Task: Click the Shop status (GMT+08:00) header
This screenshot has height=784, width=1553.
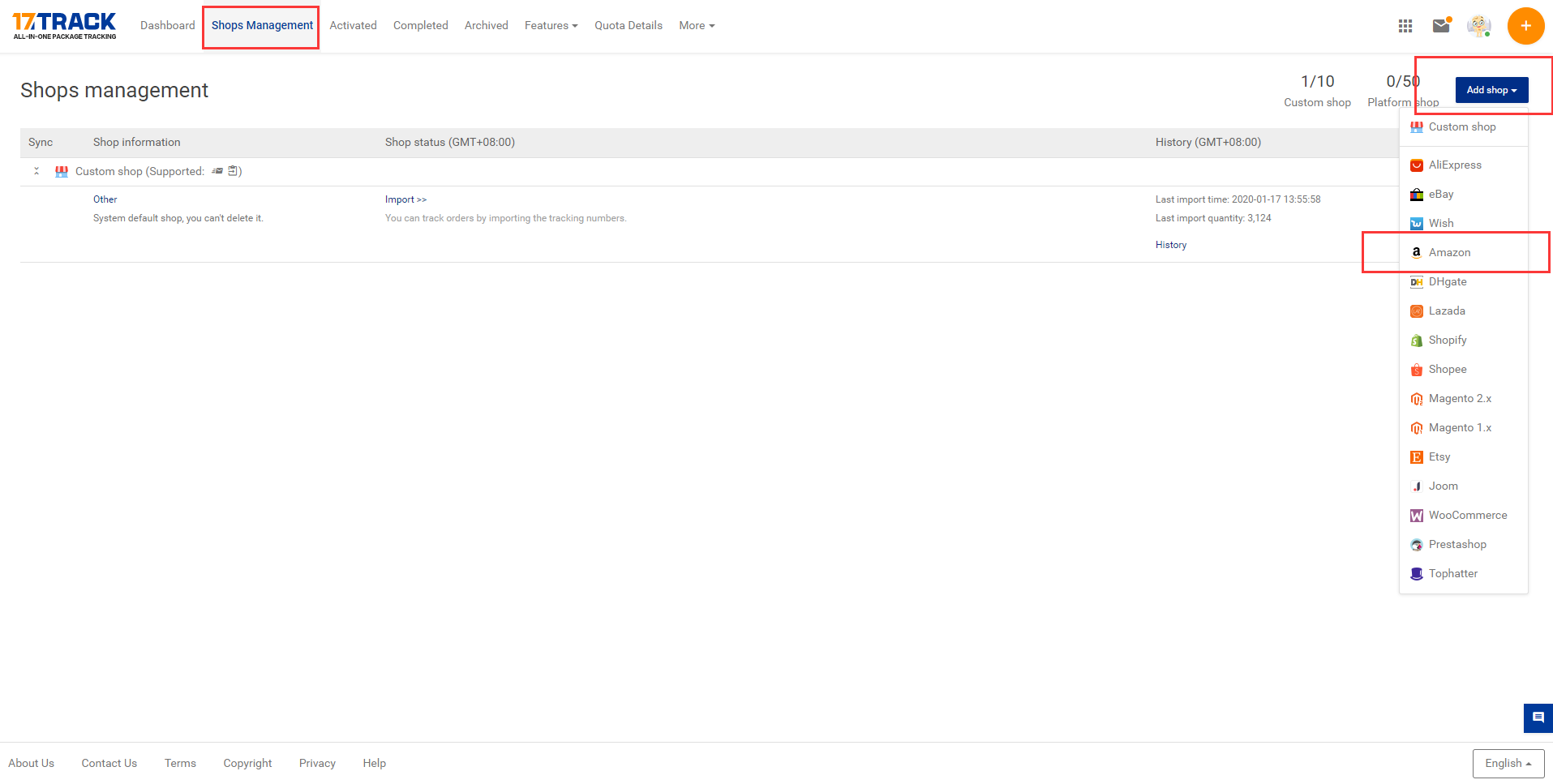Action: click(450, 143)
